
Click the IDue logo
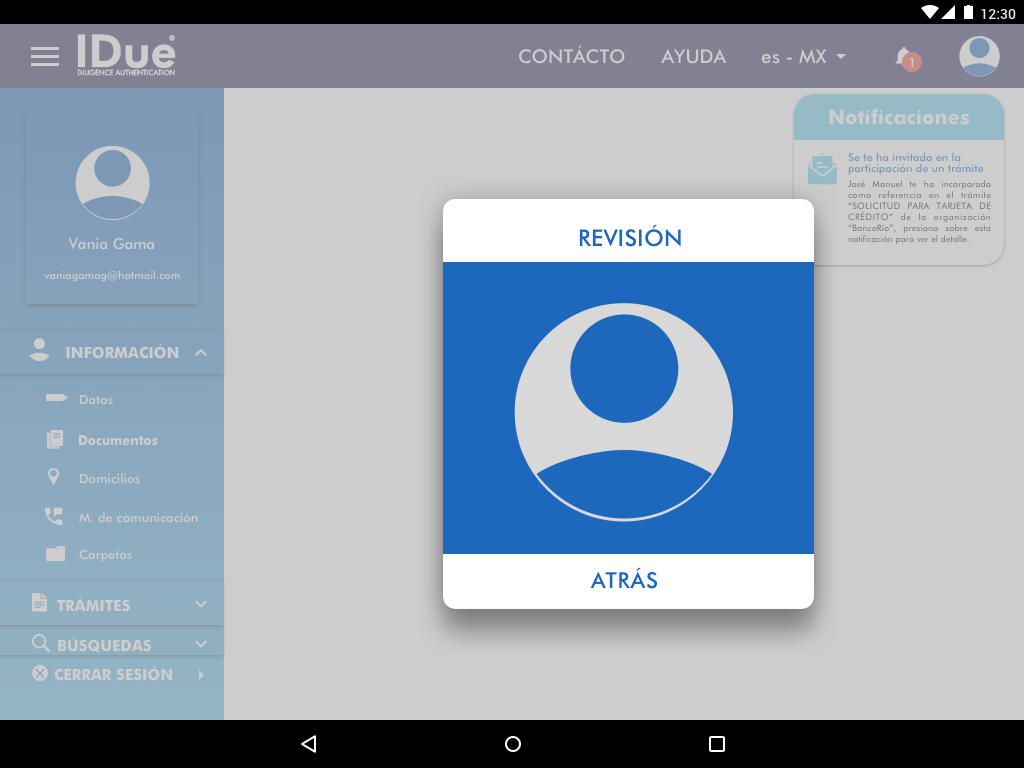coord(126,56)
